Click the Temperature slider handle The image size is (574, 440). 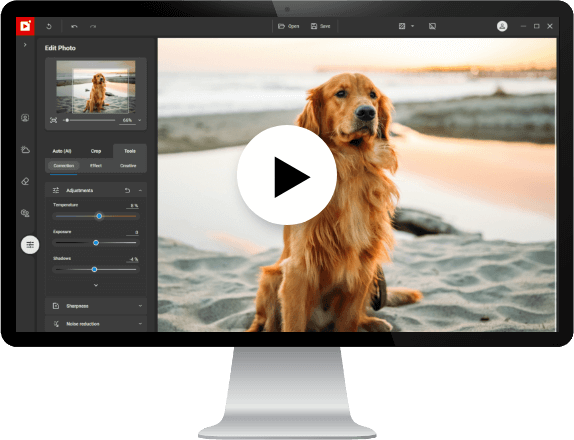click(99, 216)
